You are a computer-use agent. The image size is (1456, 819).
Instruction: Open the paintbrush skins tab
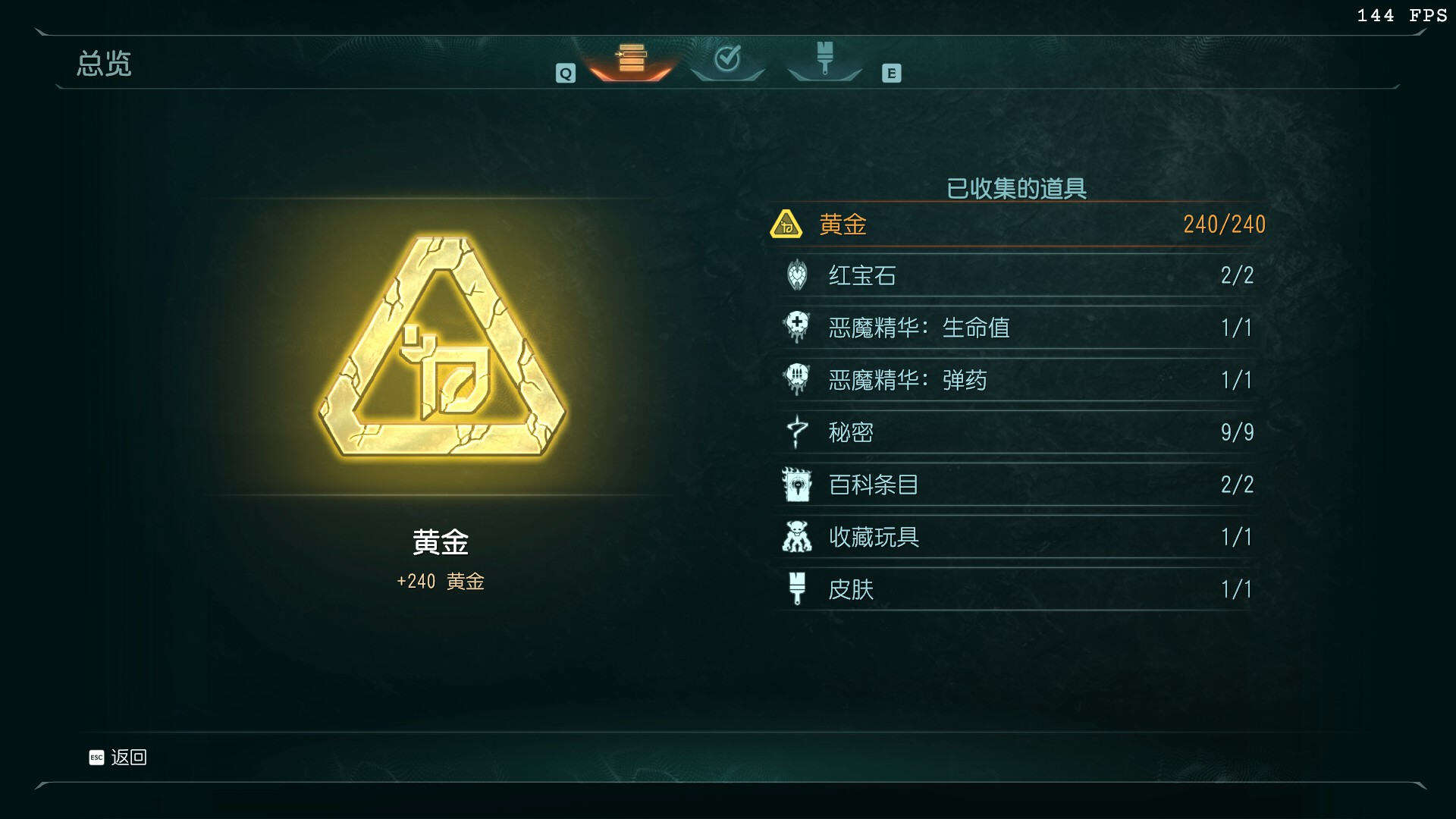pyautogui.click(x=825, y=60)
